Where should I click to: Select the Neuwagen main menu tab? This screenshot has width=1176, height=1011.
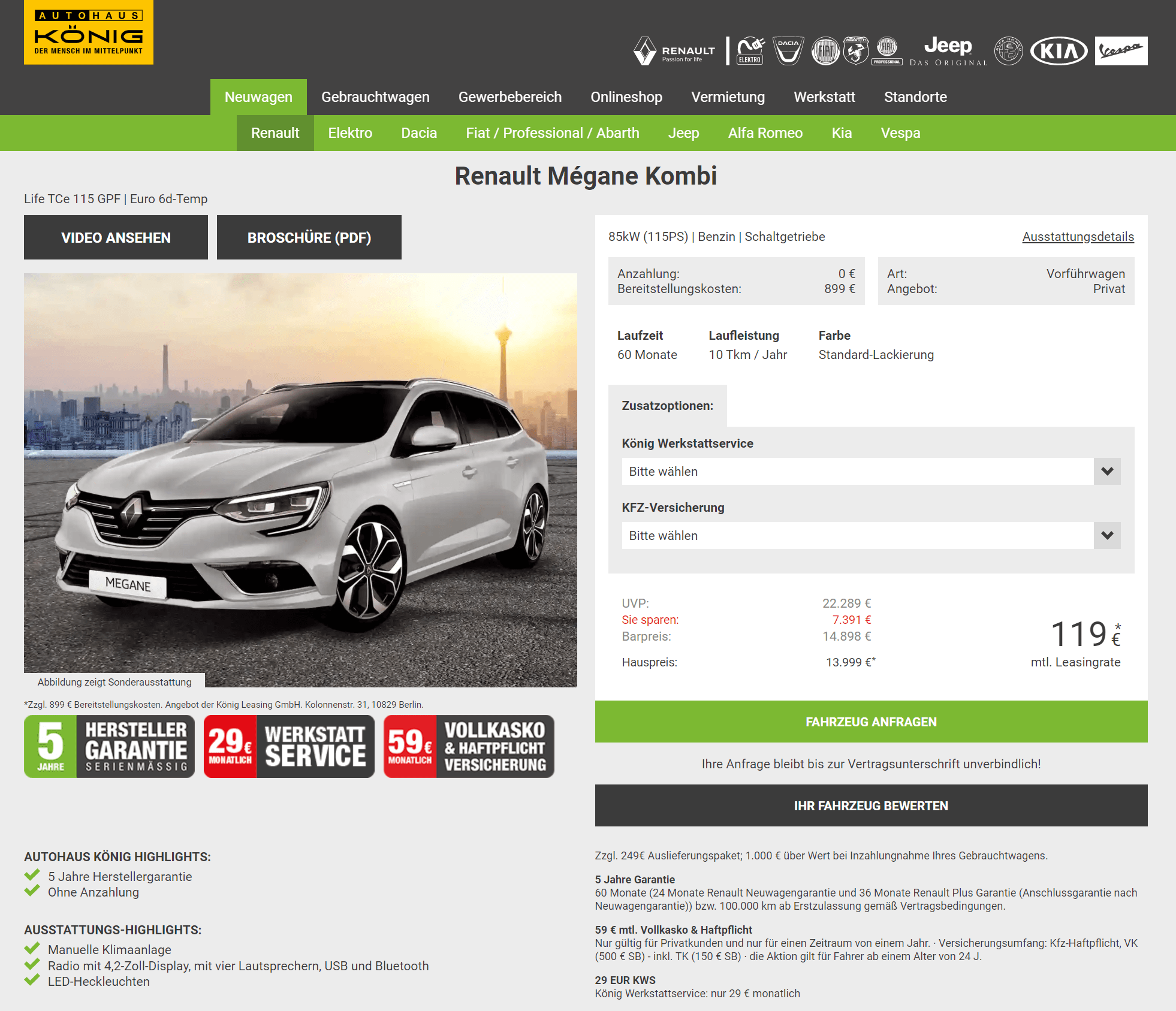click(258, 97)
